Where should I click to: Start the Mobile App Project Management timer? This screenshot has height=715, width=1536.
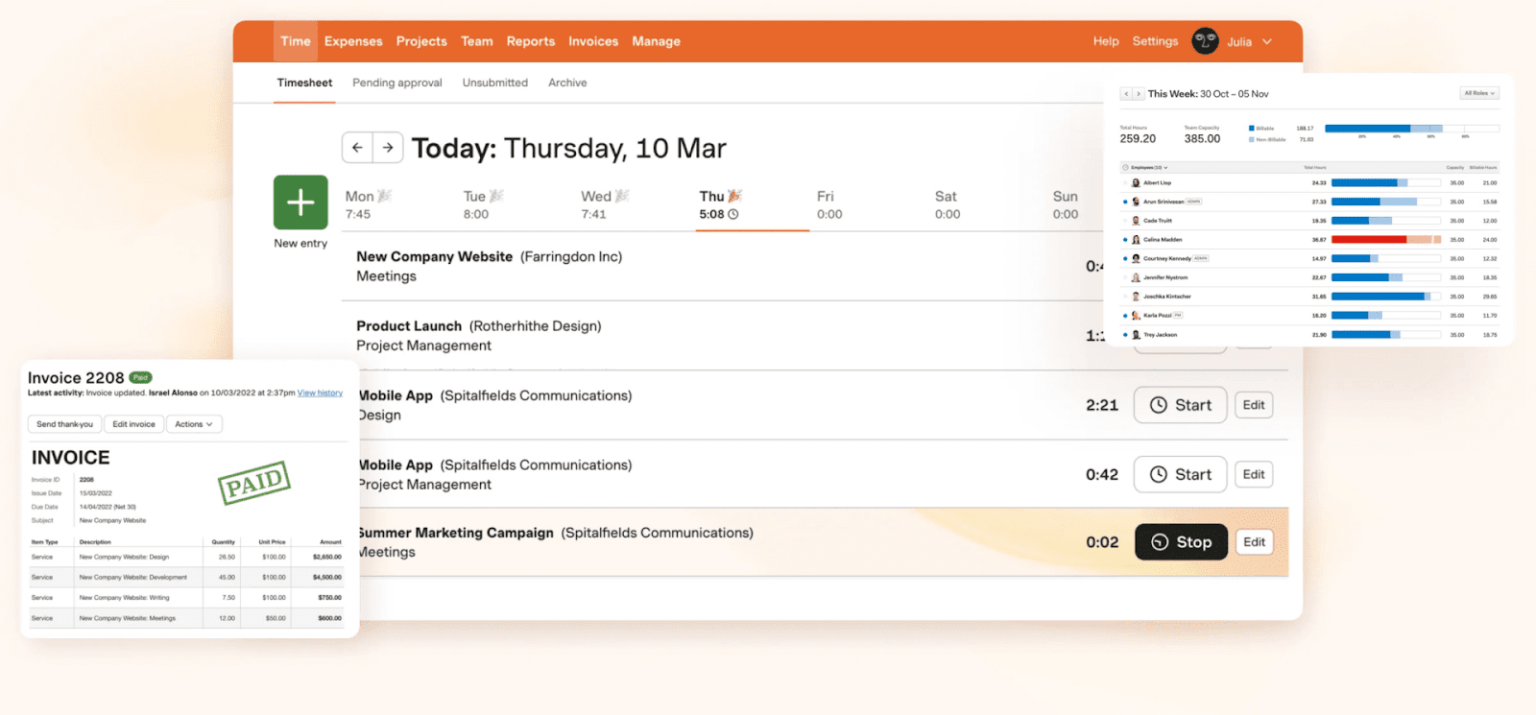pyautogui.click(x=1180, y=473)
